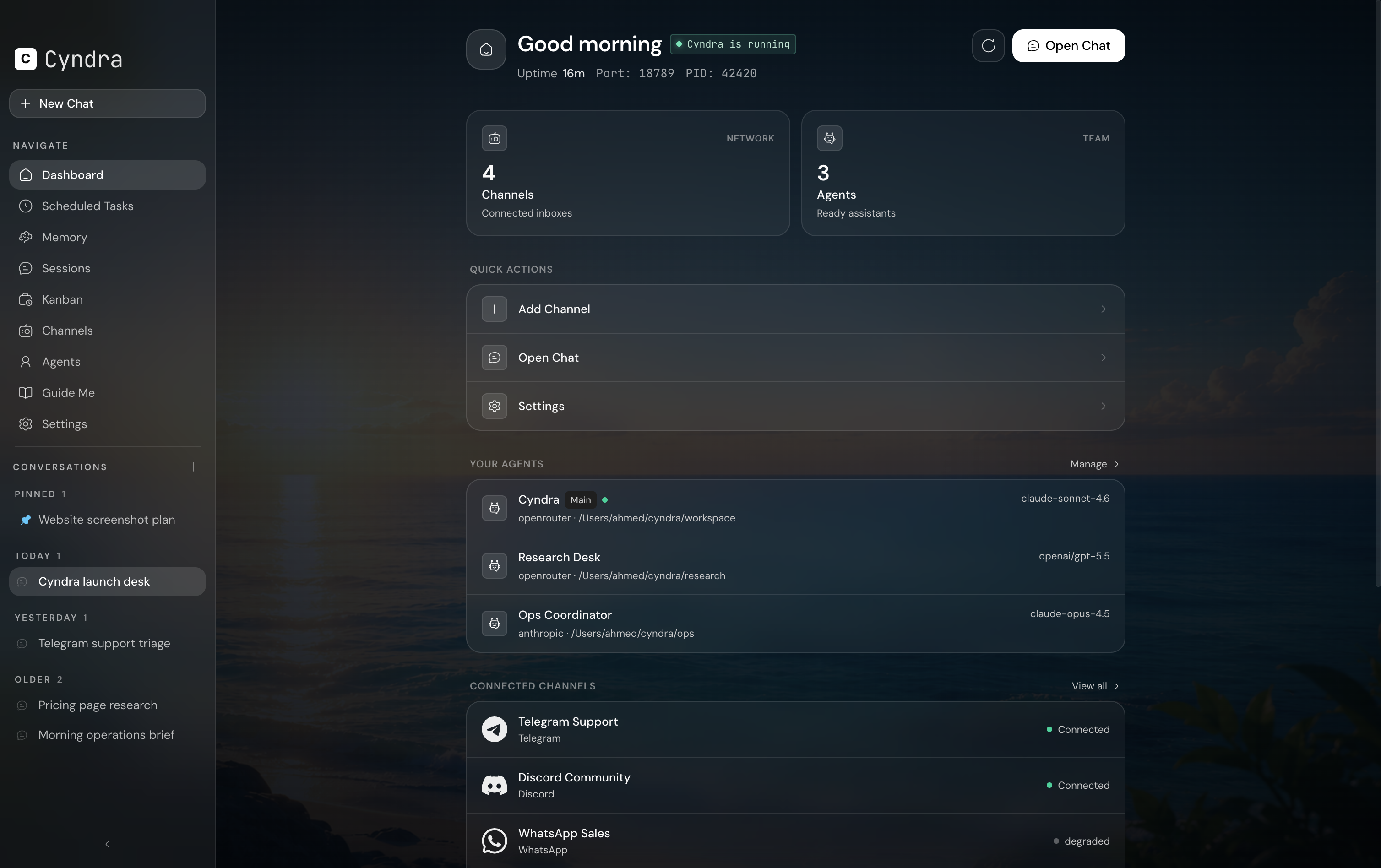Click the chevron on the Settings quick action row
The image size is (1381, 868).
point(1103,406)
